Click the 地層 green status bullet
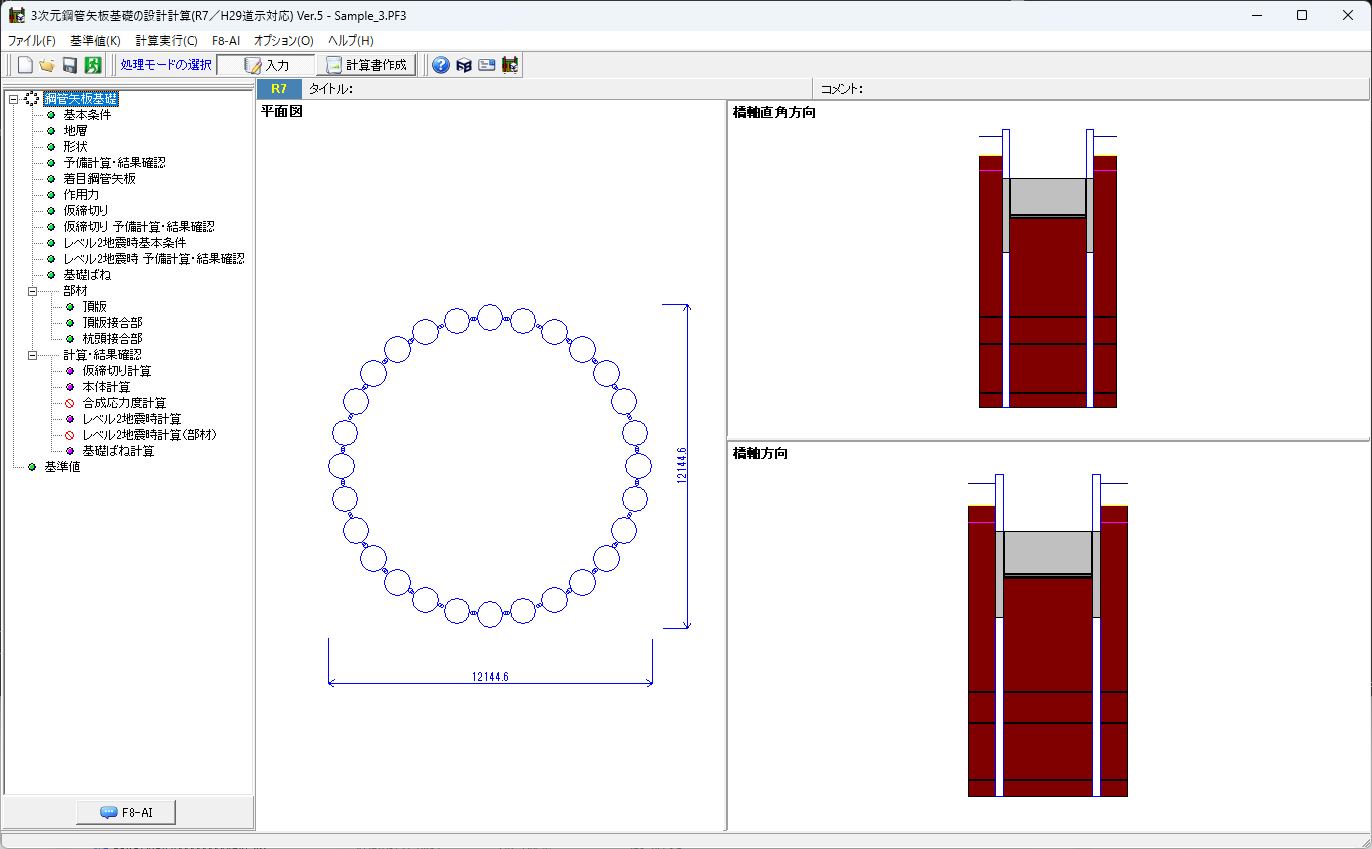1372x849 pixels. [x=51, y=131]
